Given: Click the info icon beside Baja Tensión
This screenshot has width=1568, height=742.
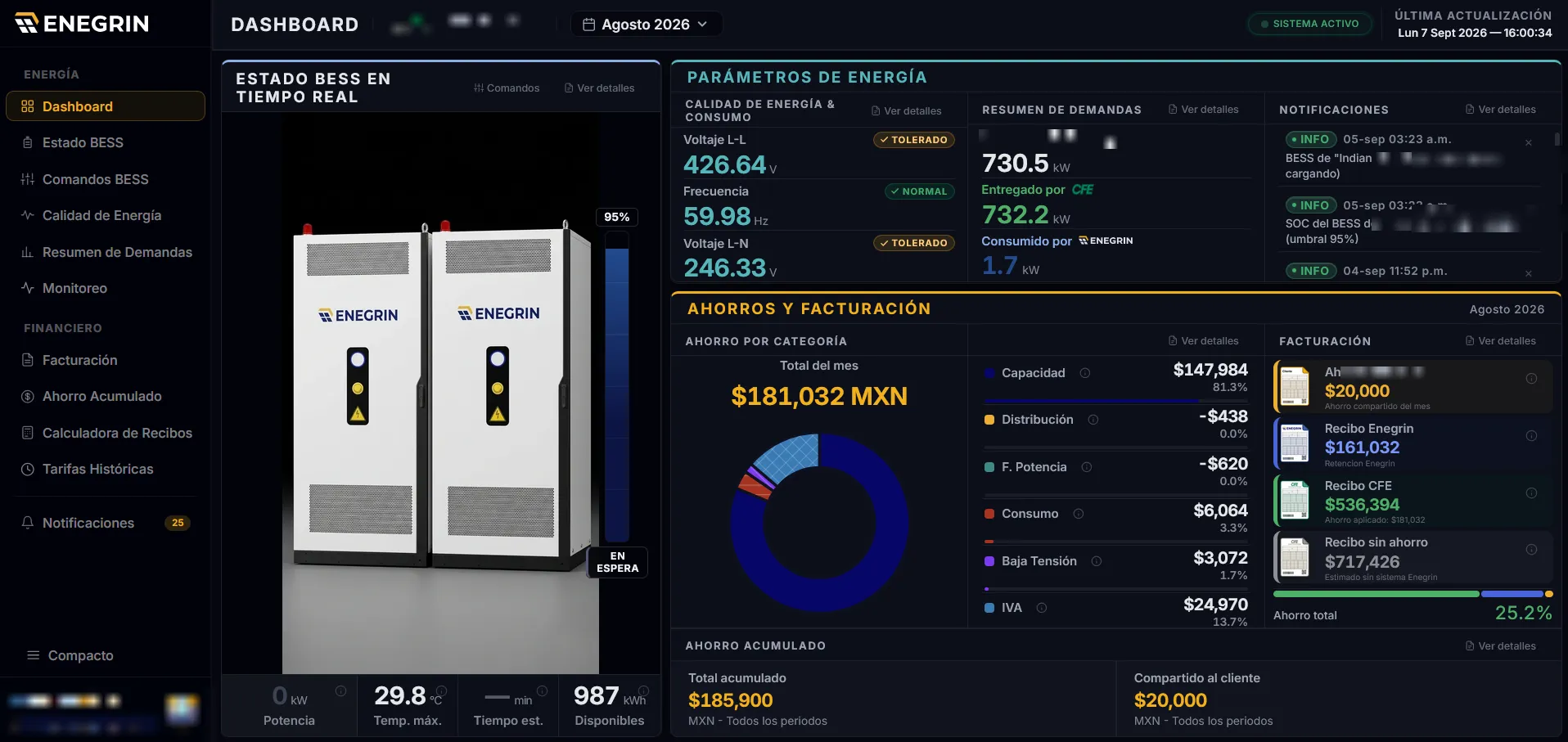Looking at the screenshot, I should tap(1097, 561).
